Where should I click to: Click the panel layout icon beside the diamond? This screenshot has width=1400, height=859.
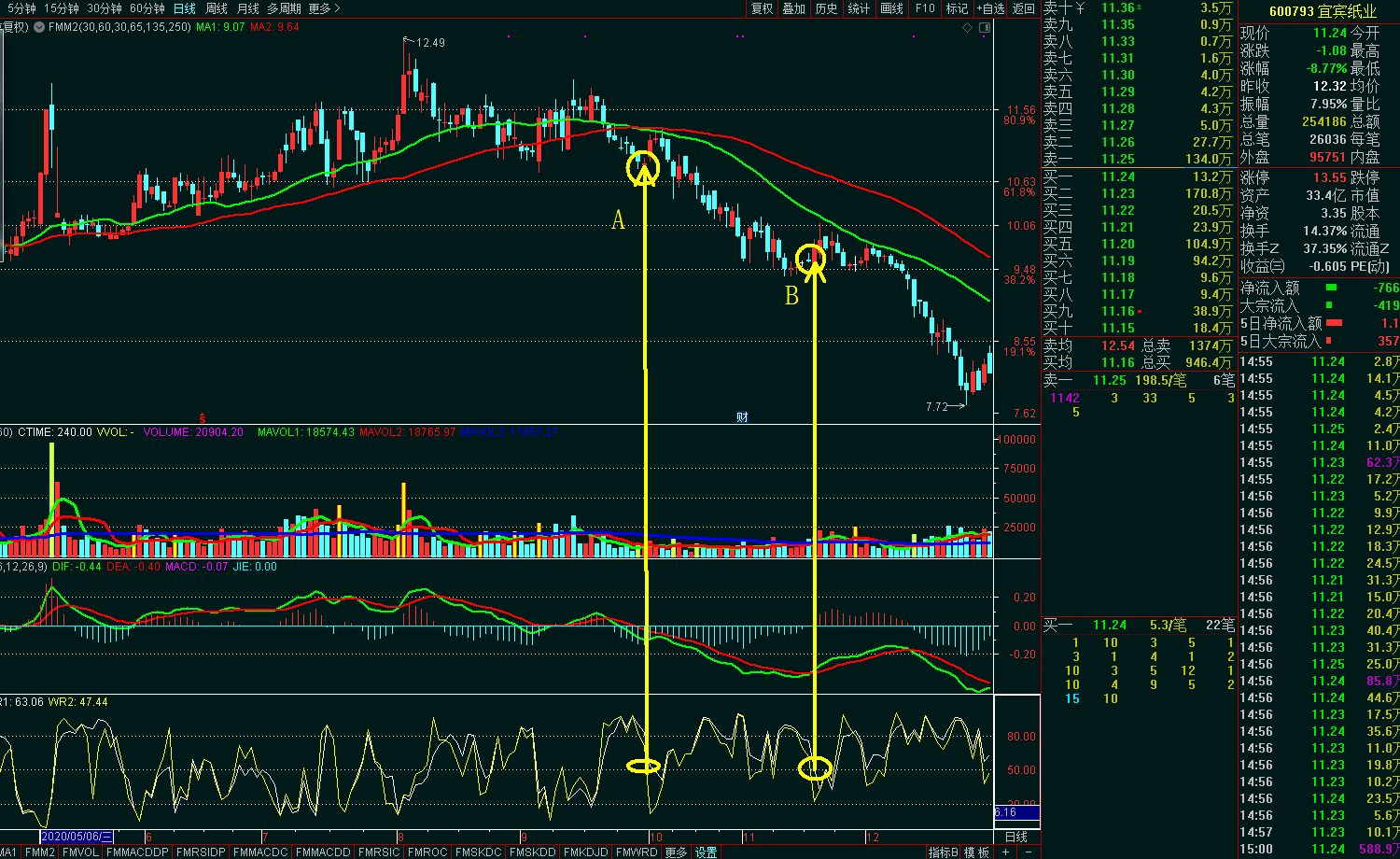(985, 27)
